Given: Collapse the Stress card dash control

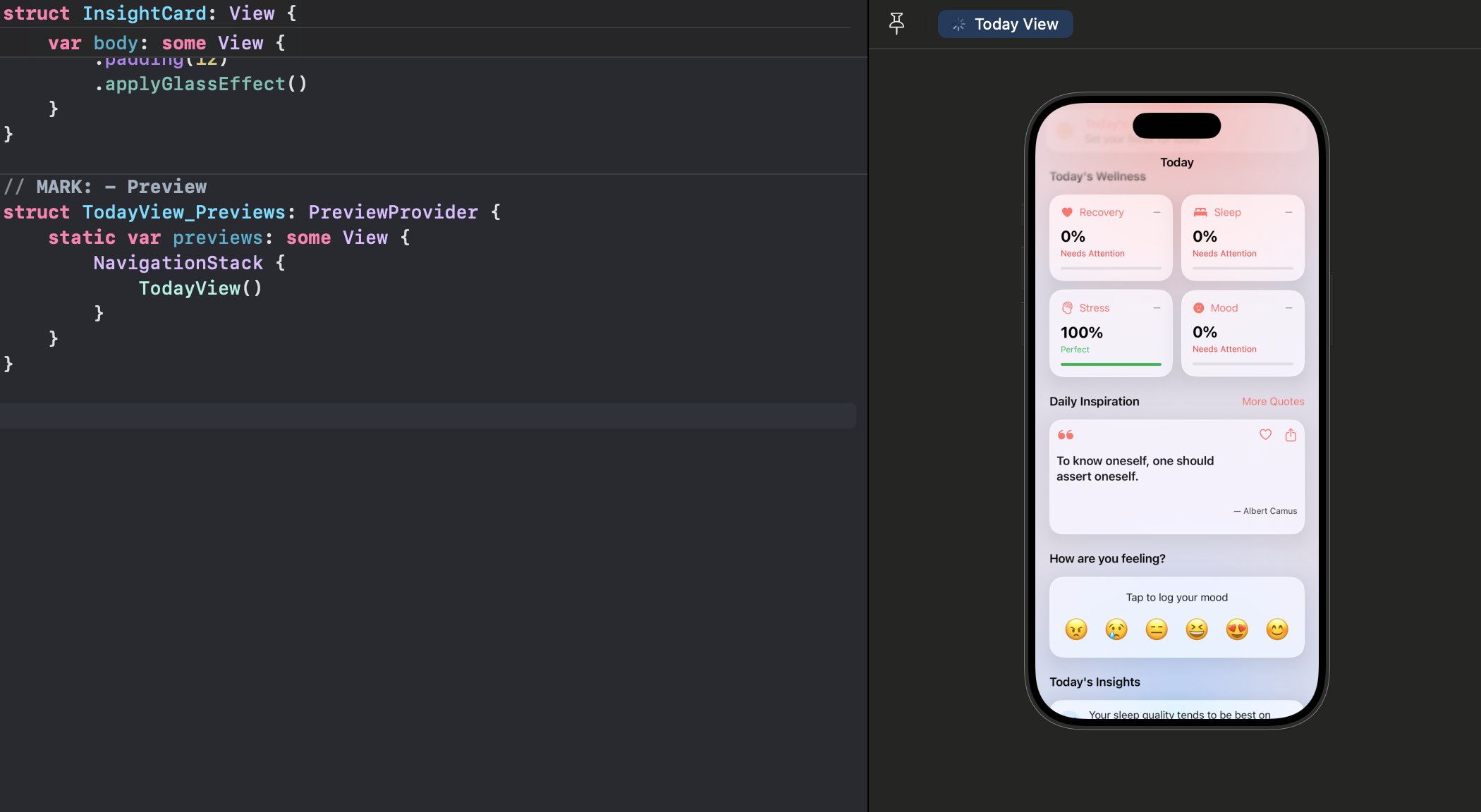Looking at the screenshot, I should (x=1157, y=308).
